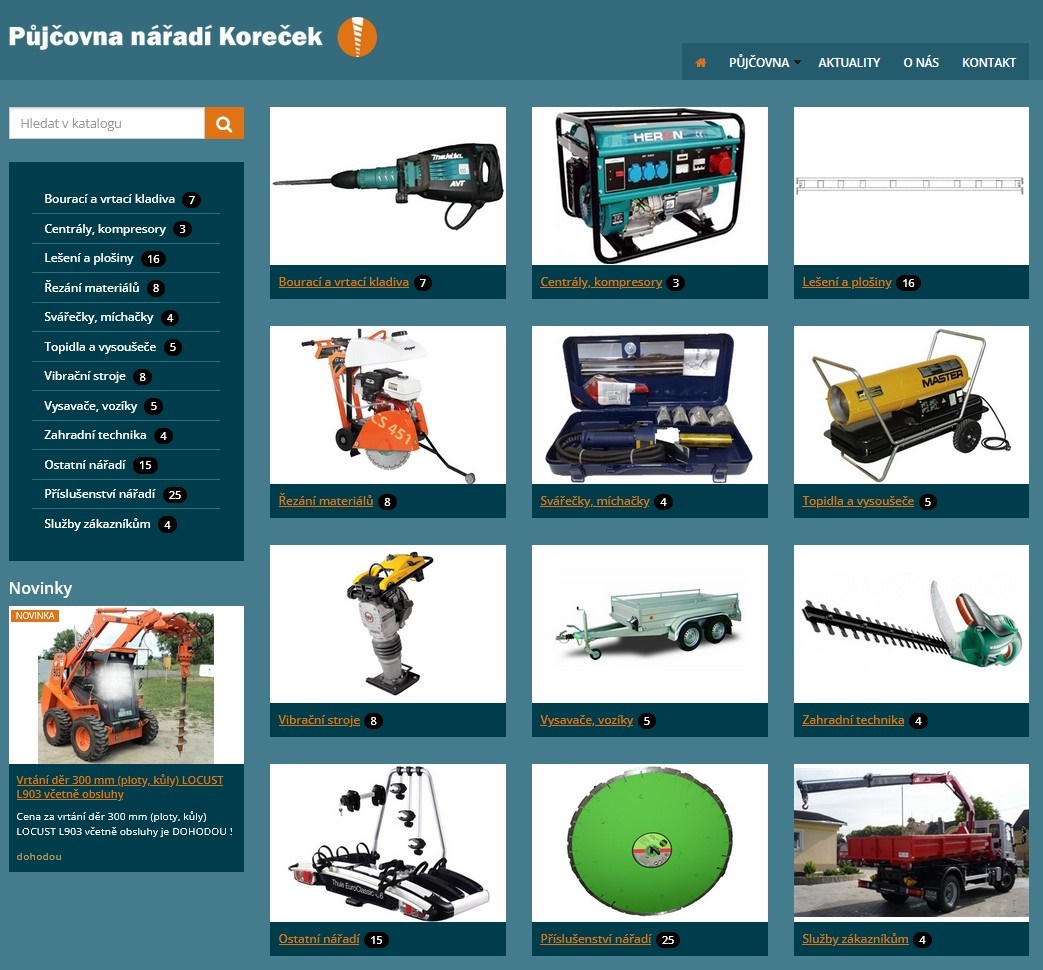Open the green diamond saw blade image

coord(649,843)
